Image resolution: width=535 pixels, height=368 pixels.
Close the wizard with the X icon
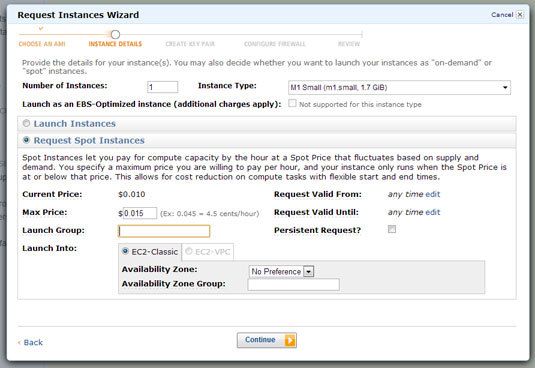[520, 15]
